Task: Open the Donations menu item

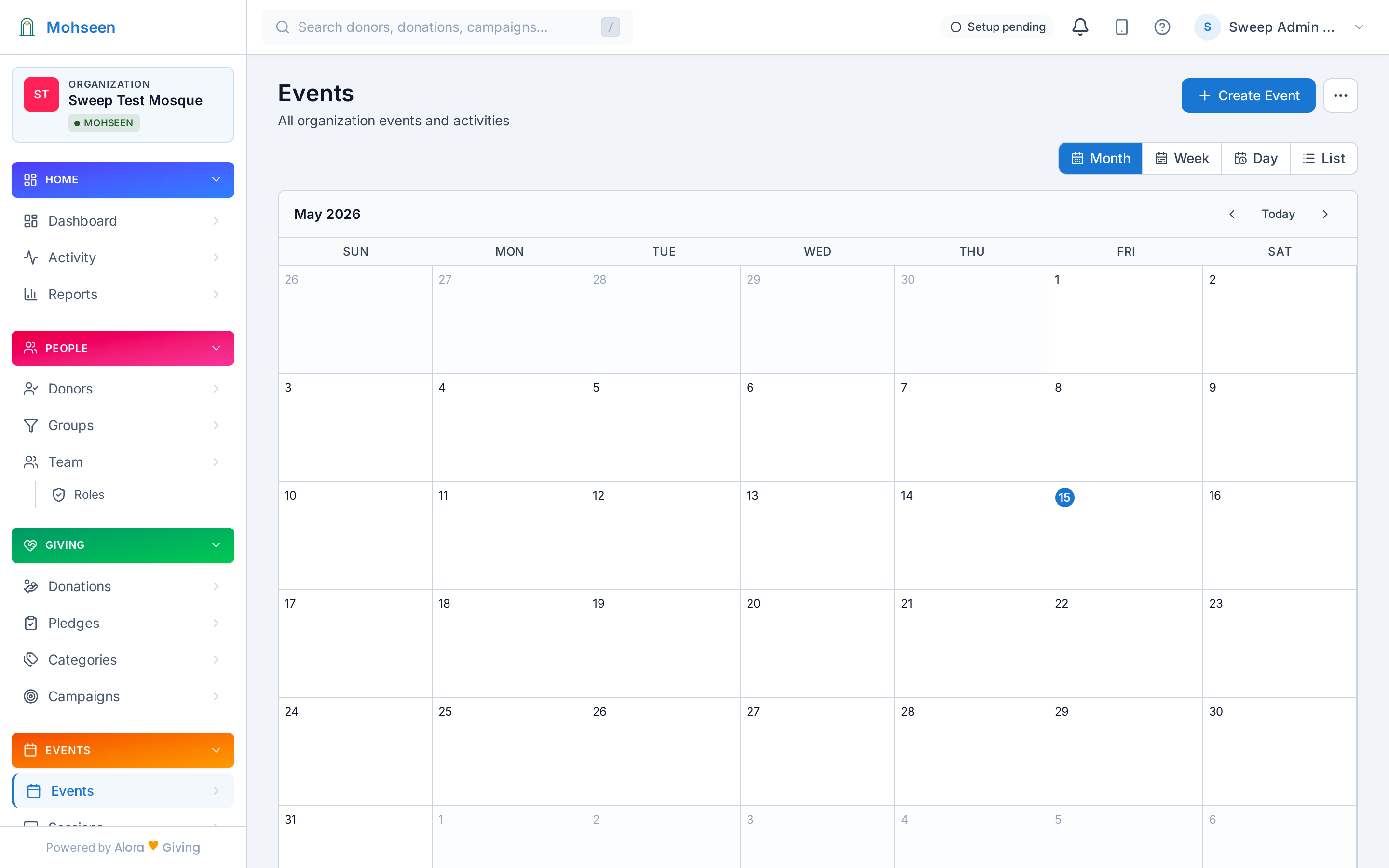Action: pyautogui.click(x=123, y=586)
